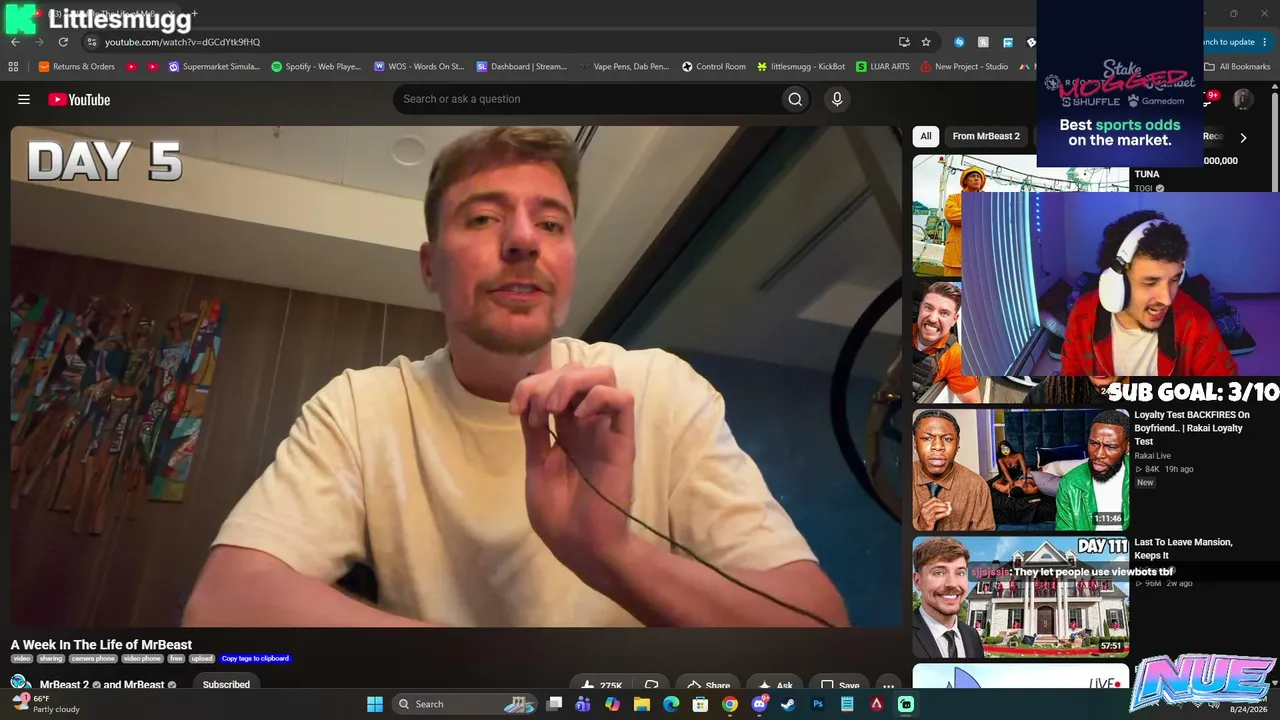Click Copy tags to clipboard button
The width and height of the screenshot is (1280, 720).
[x=255, y=659]
